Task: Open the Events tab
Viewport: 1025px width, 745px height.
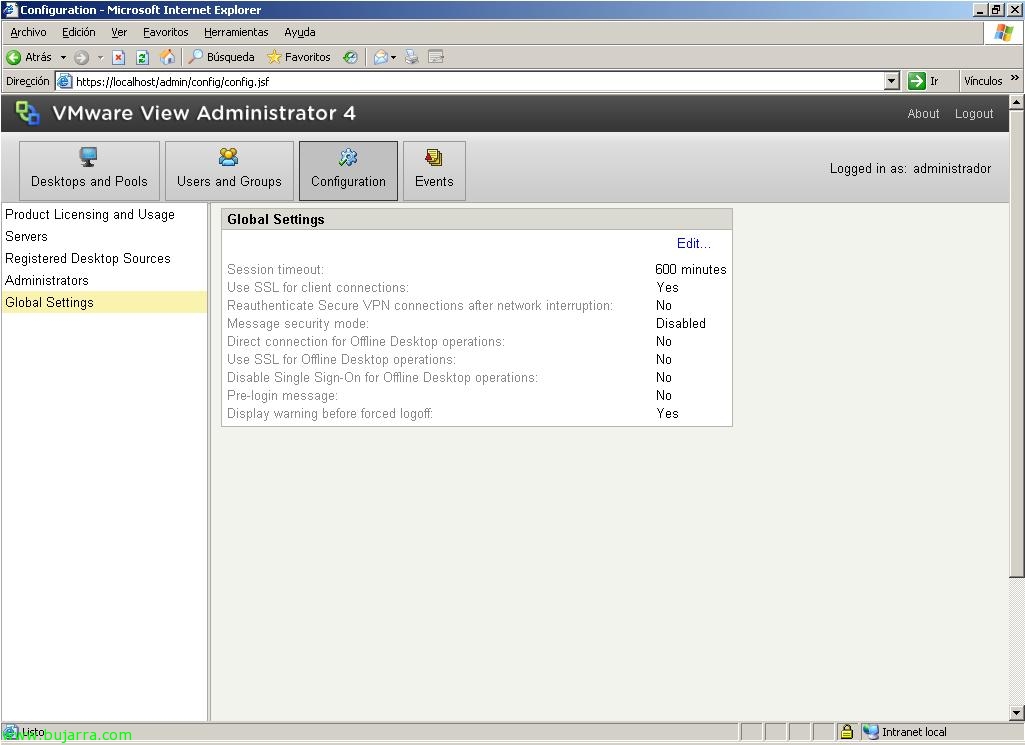Action: 434,171
